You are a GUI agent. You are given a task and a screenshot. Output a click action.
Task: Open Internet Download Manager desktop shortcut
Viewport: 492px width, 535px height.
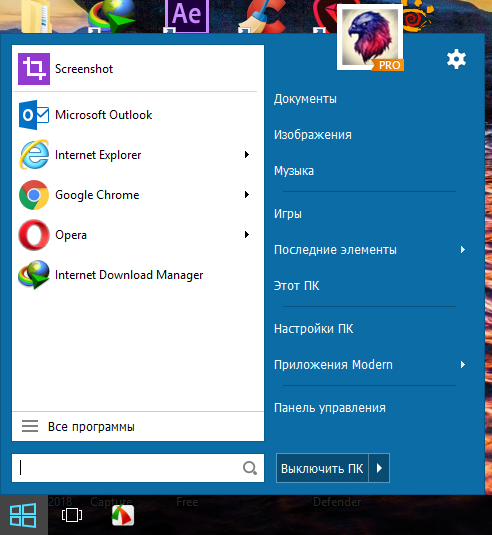(112, 16)
